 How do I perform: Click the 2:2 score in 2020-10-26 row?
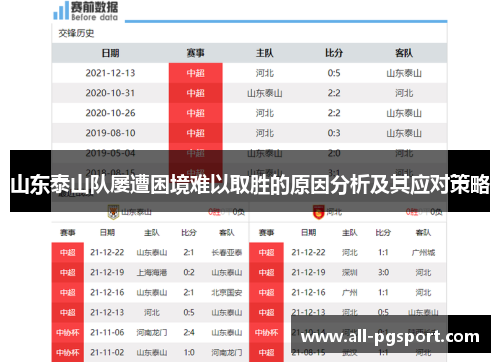click(x=334, y=113)
